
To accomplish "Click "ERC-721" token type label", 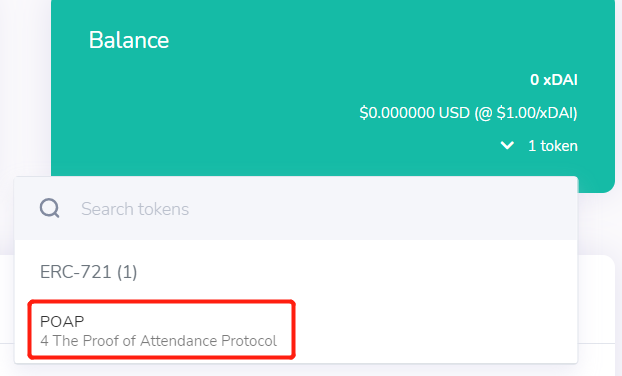I will click(x=76, y=272).
